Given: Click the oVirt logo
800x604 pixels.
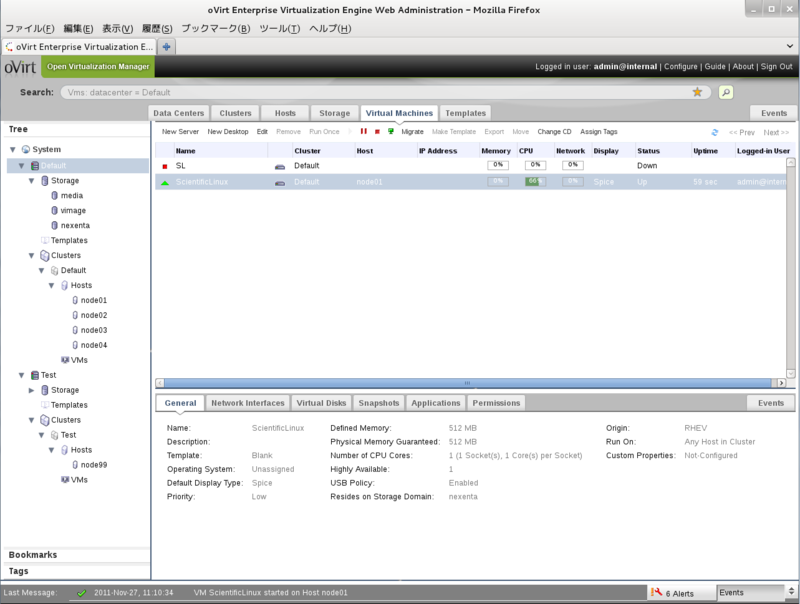Looking at the screenshot, I should (20, 67).
